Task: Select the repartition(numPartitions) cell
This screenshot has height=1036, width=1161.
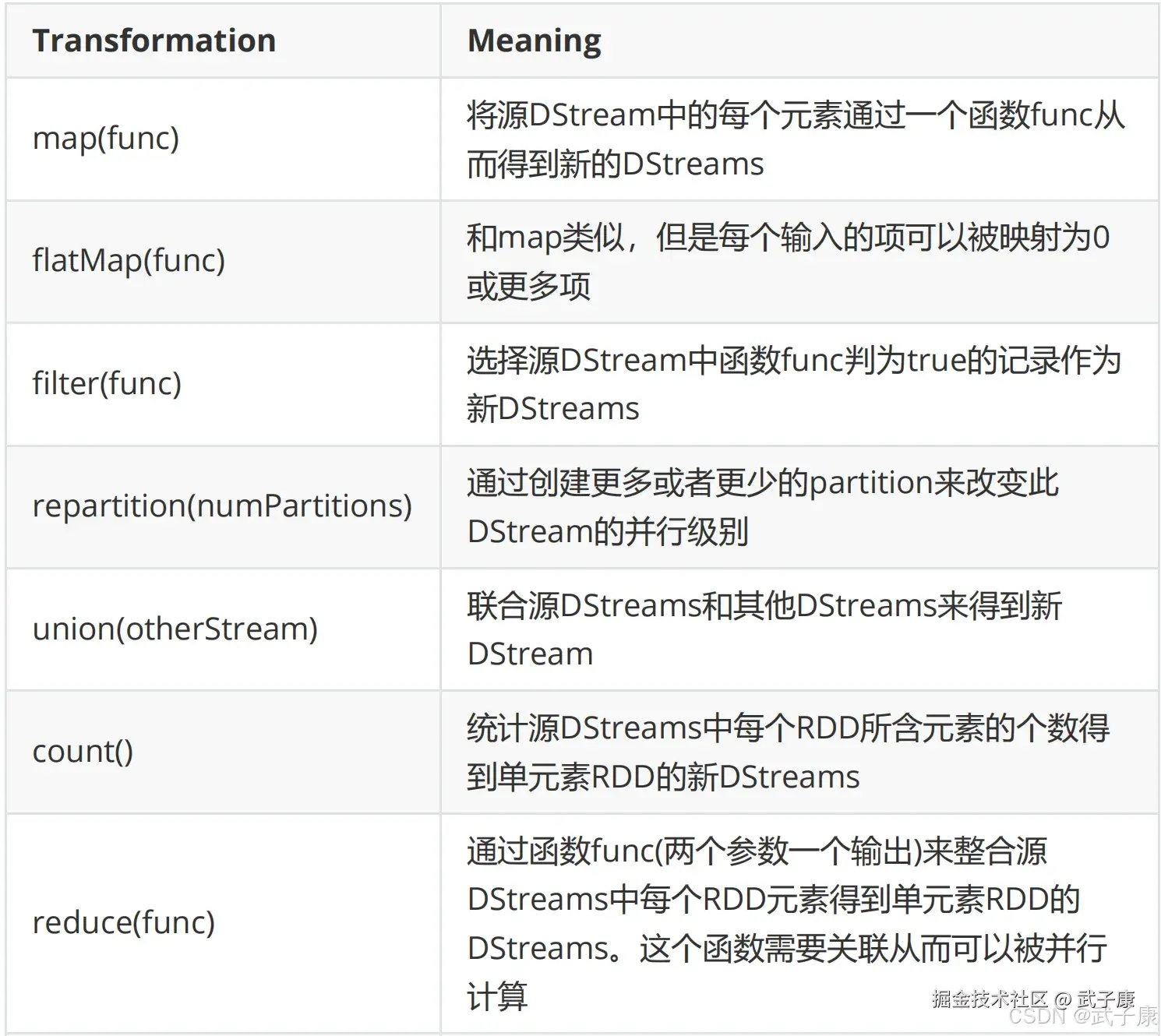Action: click(222, 506)
